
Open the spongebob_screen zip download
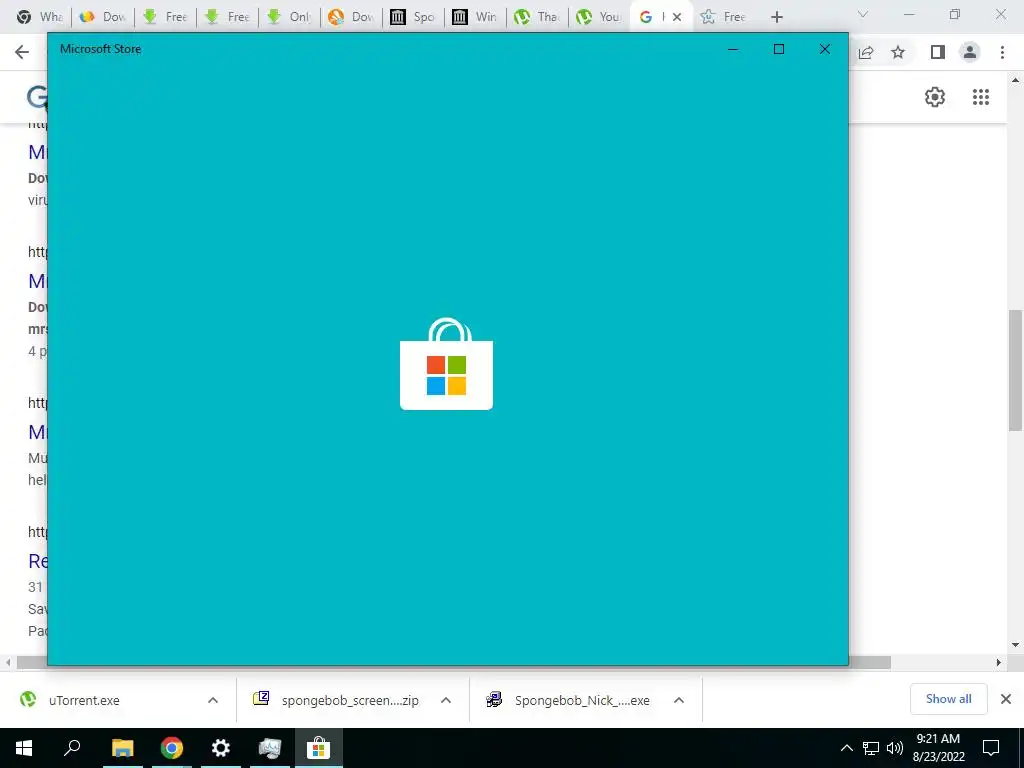coord(350,701)
